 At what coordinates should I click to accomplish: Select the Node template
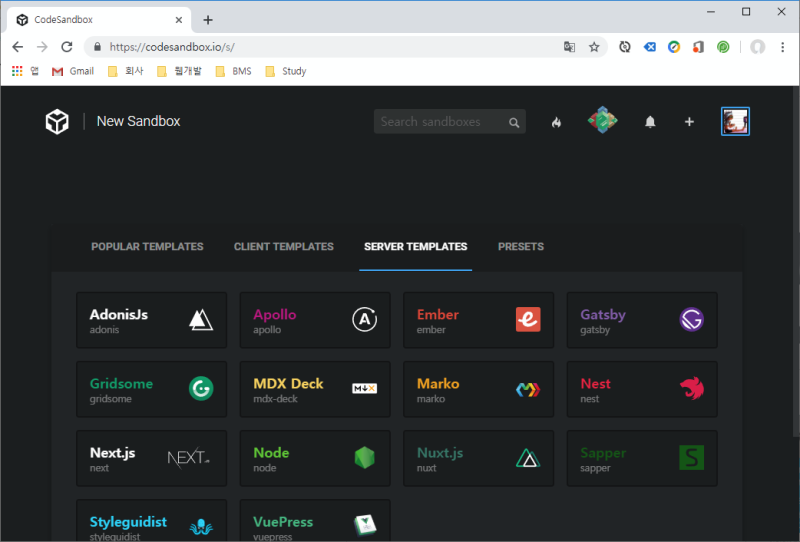point(315,458)
